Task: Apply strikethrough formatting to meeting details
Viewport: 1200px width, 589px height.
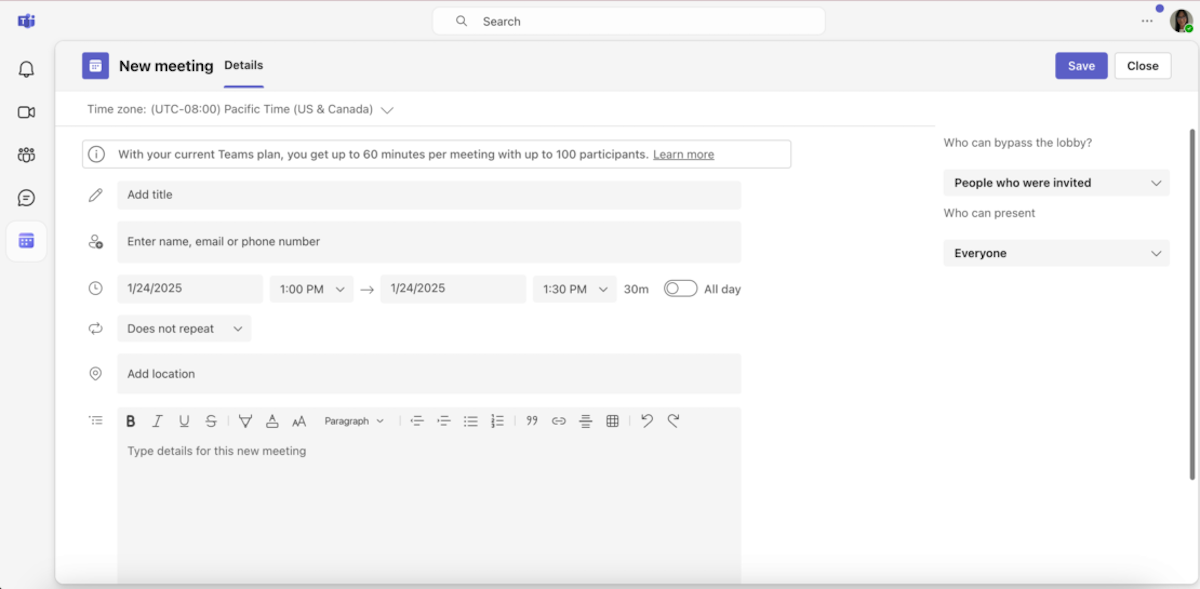Action: coord(211,420)
